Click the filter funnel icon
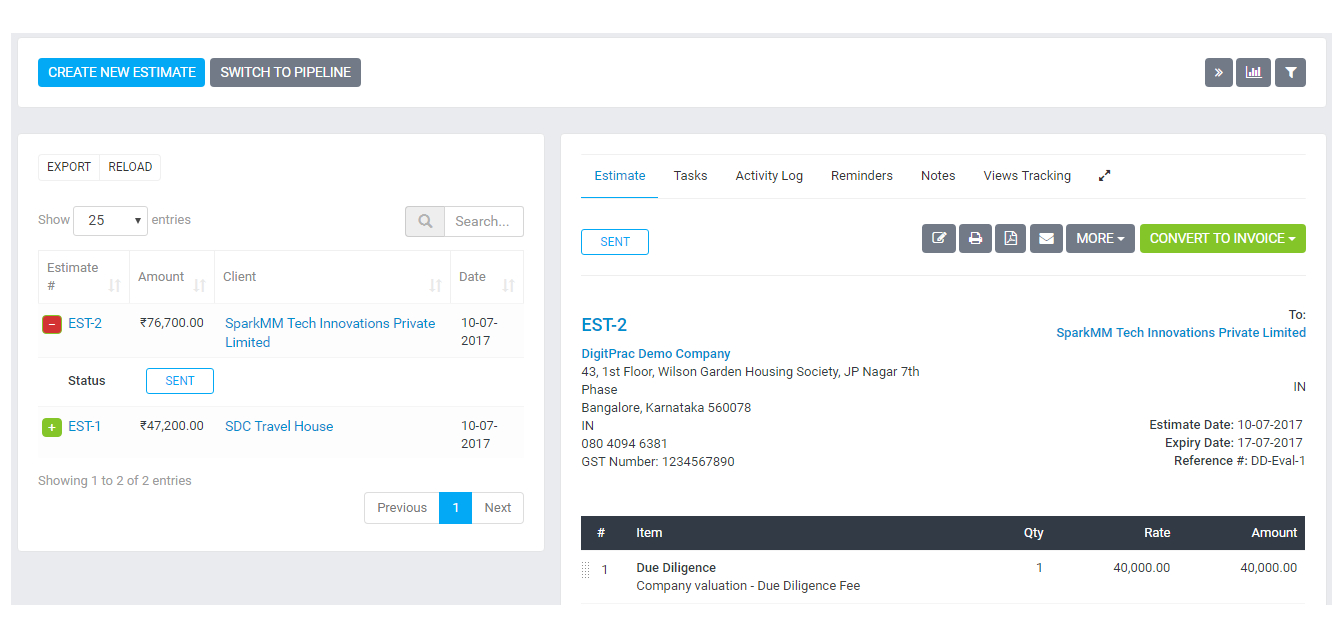This screenshot has width=1343, height=639. tap(1290, 73)
